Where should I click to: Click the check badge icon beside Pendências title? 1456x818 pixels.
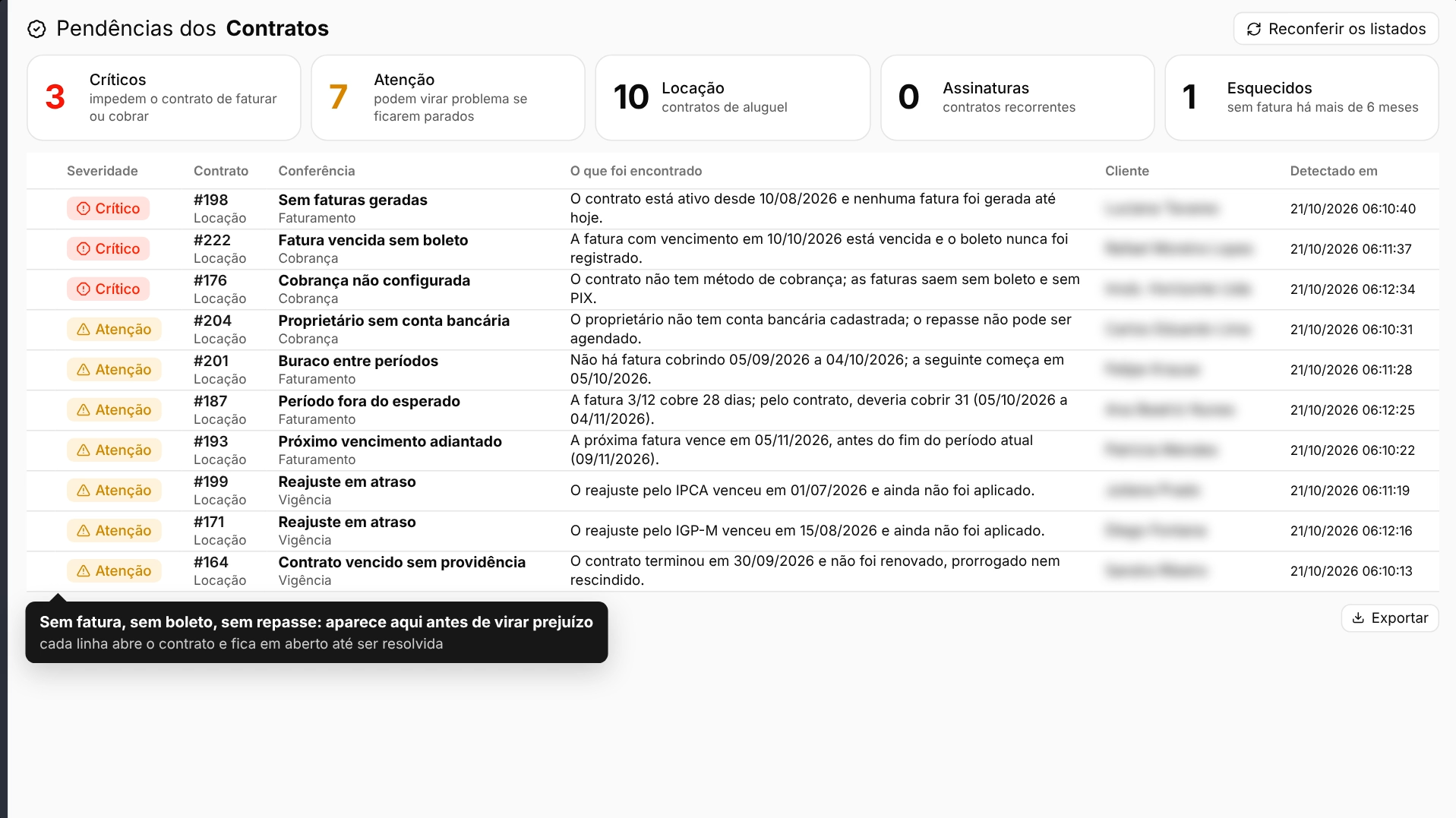(36, 29)
